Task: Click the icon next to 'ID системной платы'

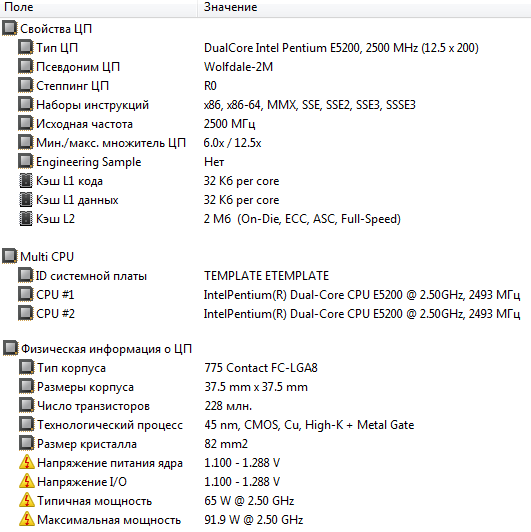Action: click(x=25, y=275)
